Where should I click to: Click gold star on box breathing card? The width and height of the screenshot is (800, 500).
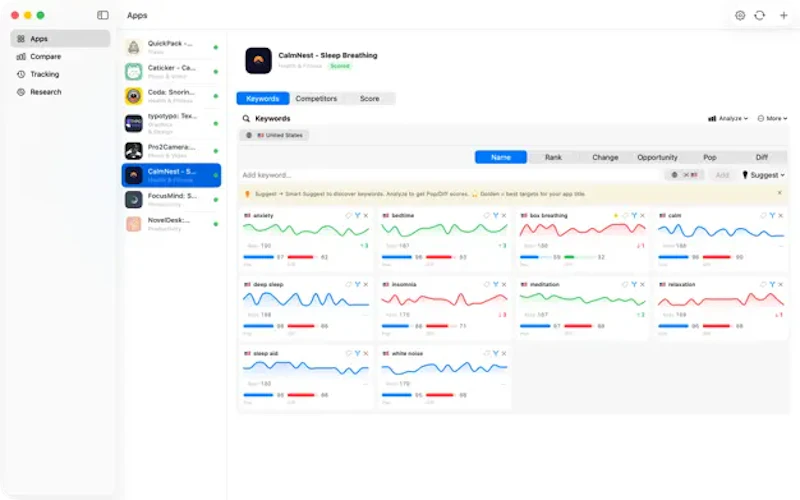tap(616, 215)
